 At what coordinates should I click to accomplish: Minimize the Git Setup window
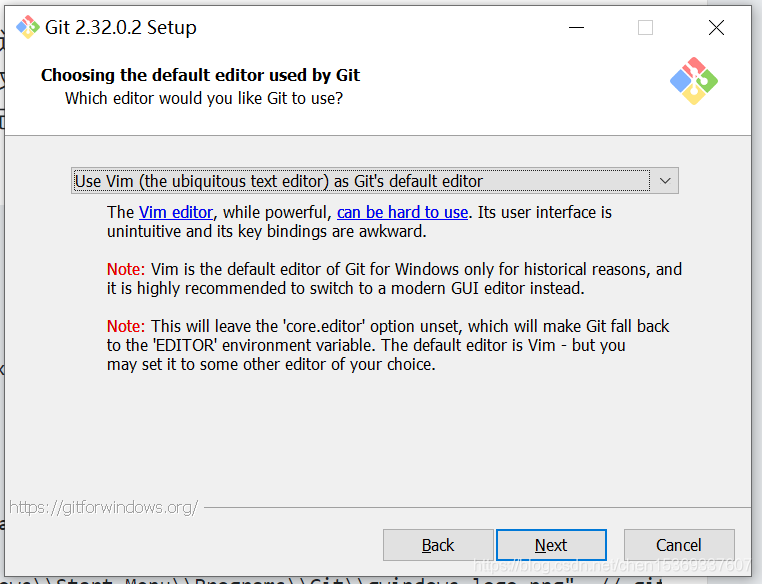(x=575, y=27)
